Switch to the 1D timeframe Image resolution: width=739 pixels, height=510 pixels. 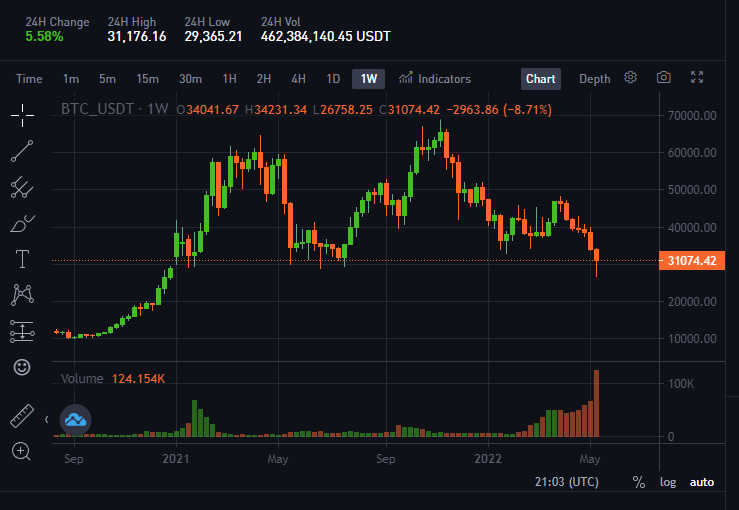[333, 79]
